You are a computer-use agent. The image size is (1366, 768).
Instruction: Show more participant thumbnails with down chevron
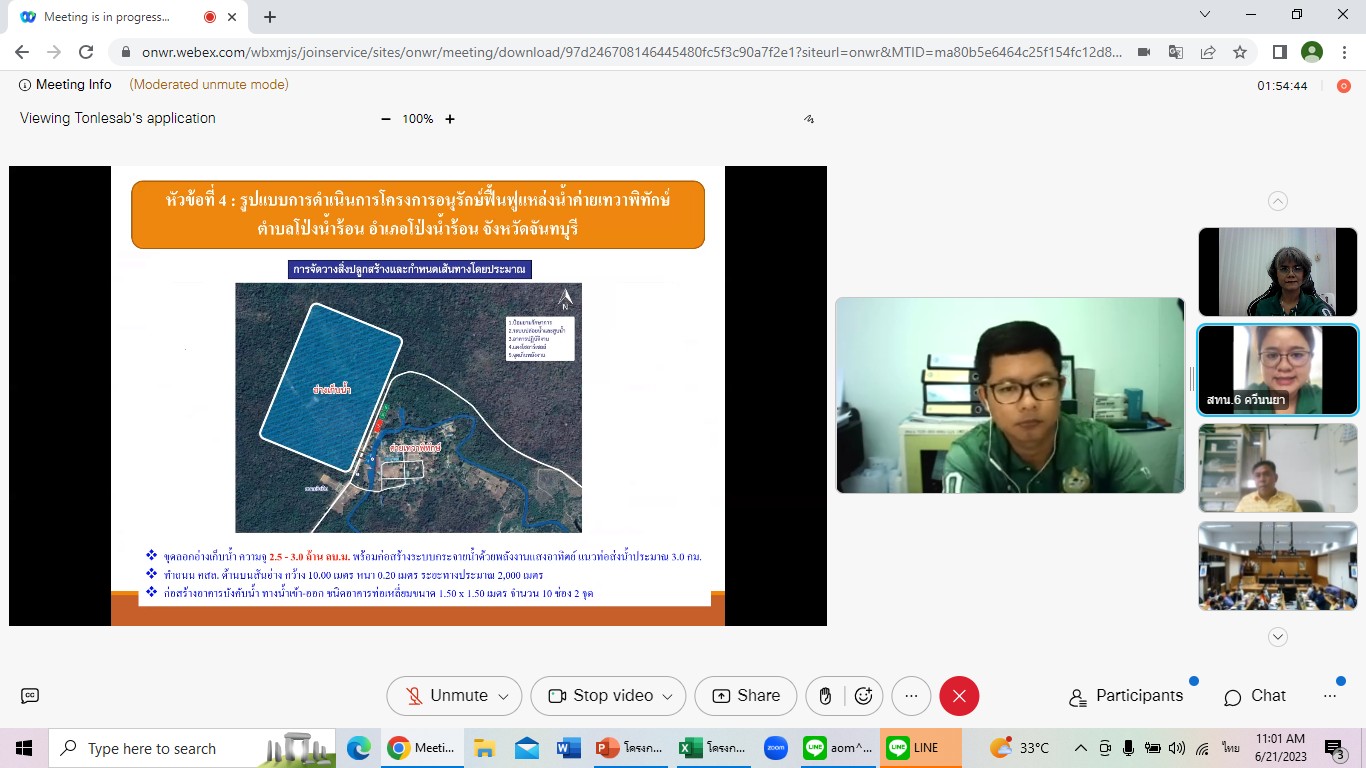point(1278,636)
